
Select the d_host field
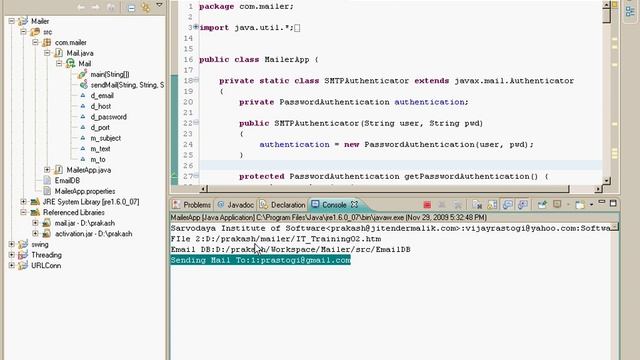point(101,106)
